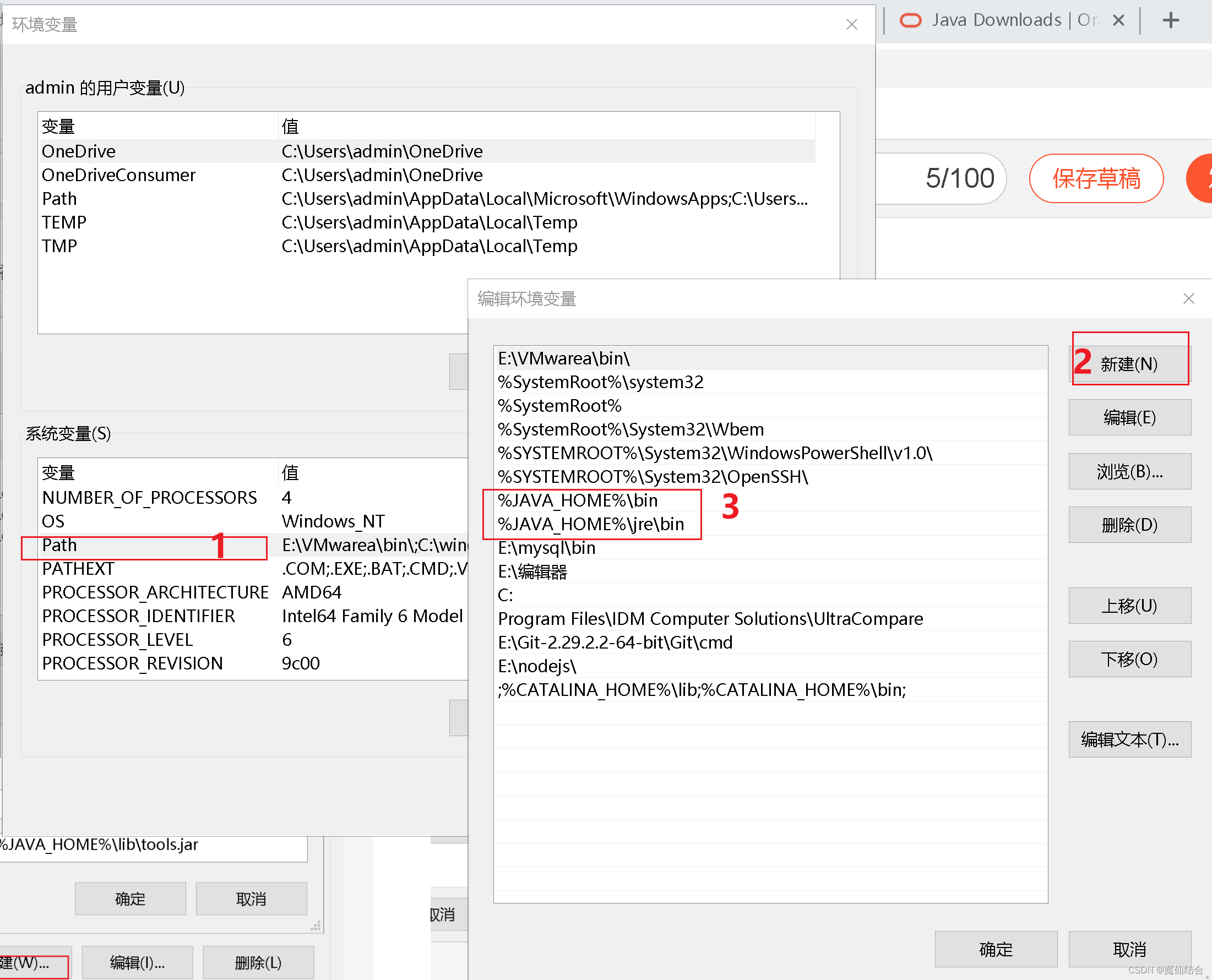Select %SystemRoot%\system32 entry
Screen dimensions: 1212x980
pos(770,382)
